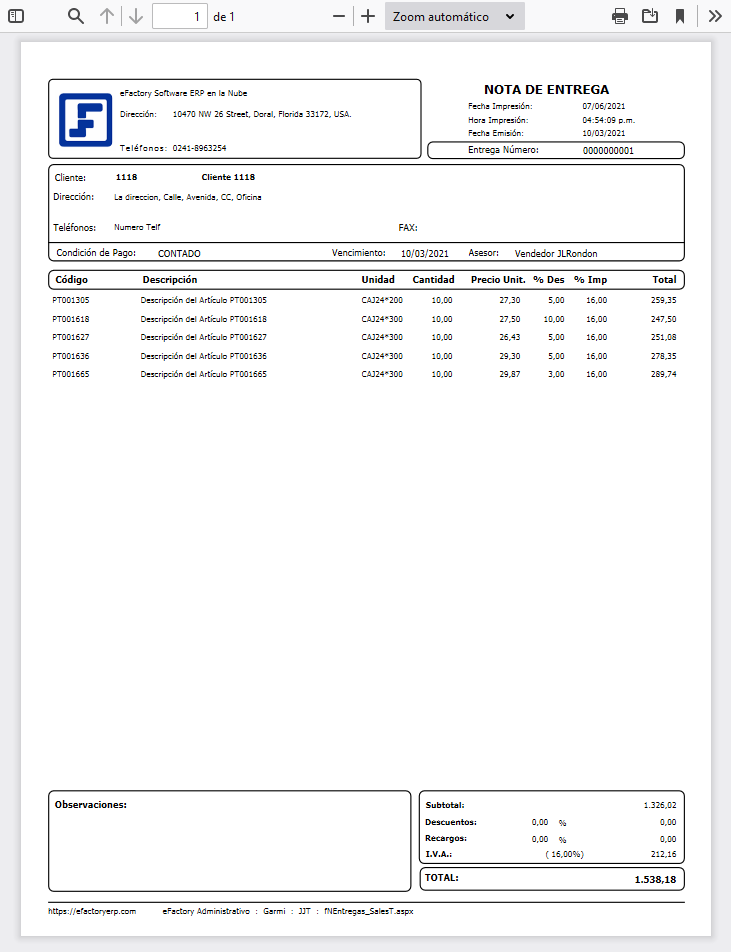Select print date 07/06/2021
Screen dimensions: 731x952
point(604,106)
